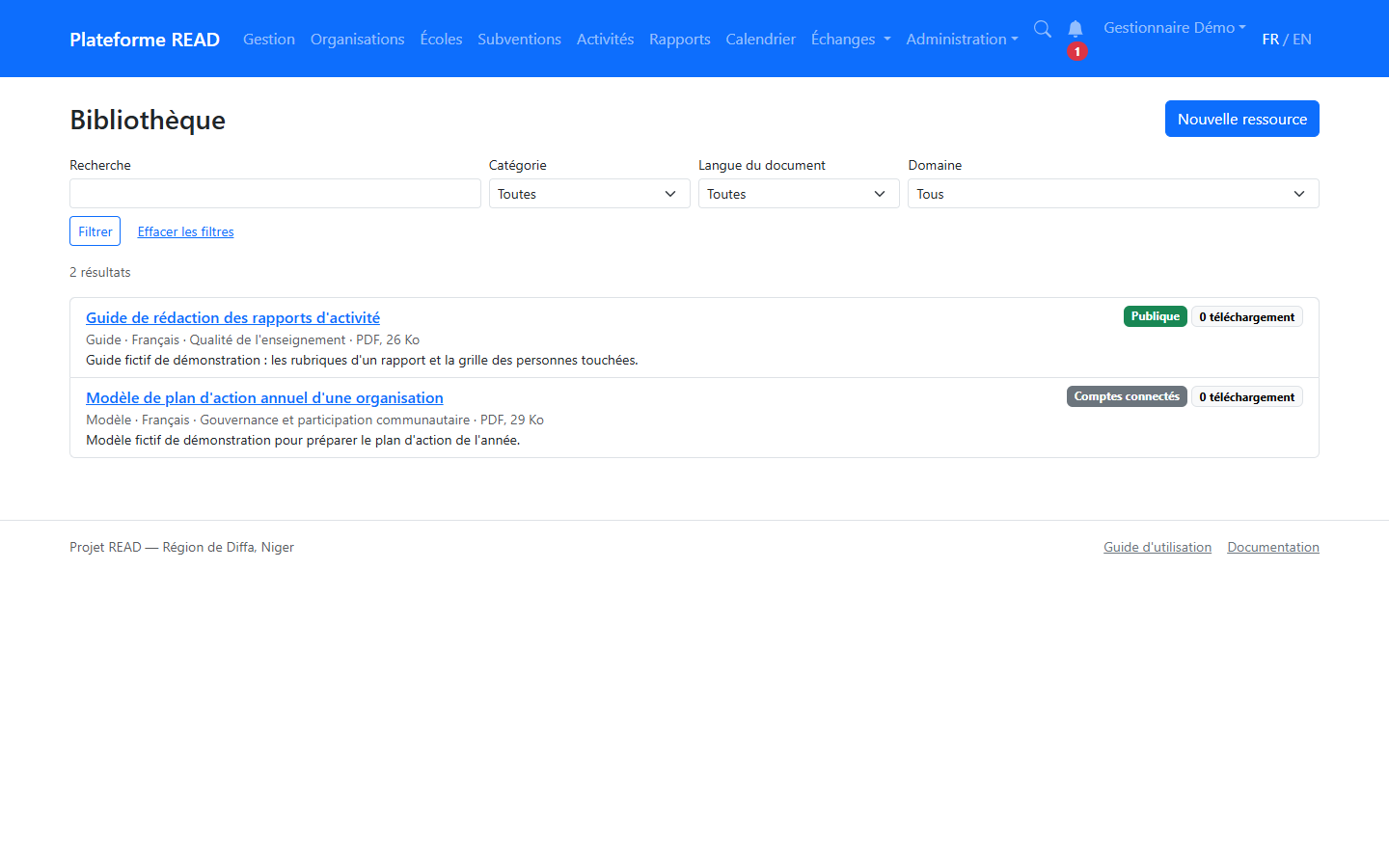This screenshot has width=1389, height=868.
Task: Click the Publique badge
Action: pos(1156,316)
